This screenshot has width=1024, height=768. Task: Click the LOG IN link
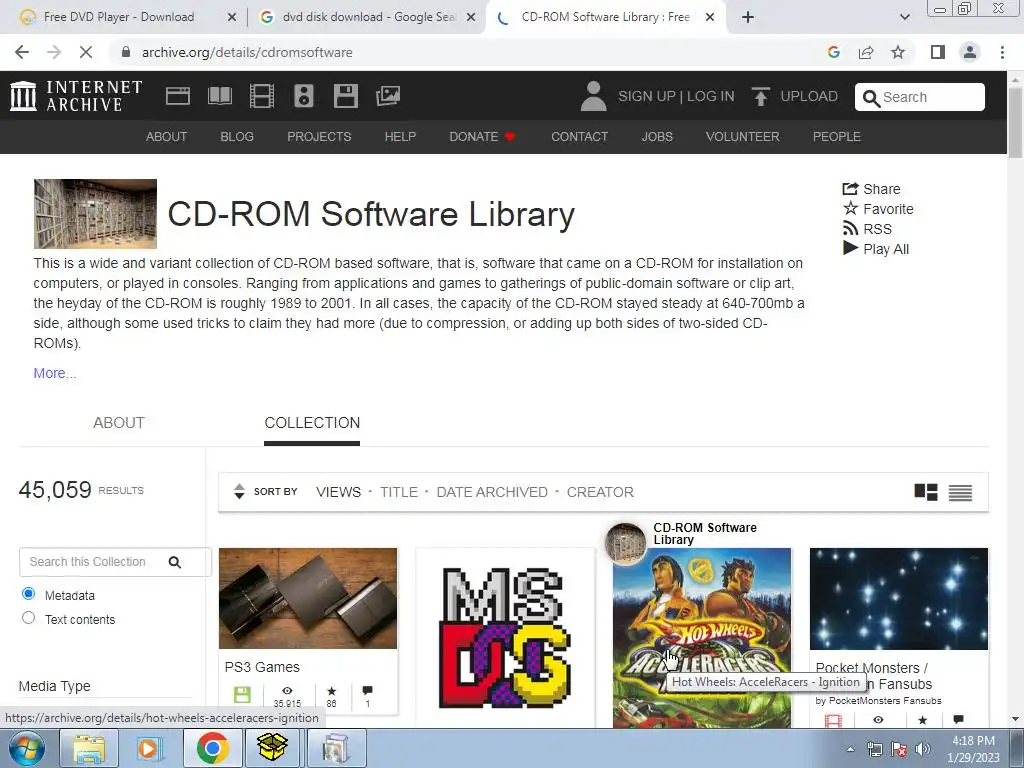pyautogui.click(x=711, y=96)
